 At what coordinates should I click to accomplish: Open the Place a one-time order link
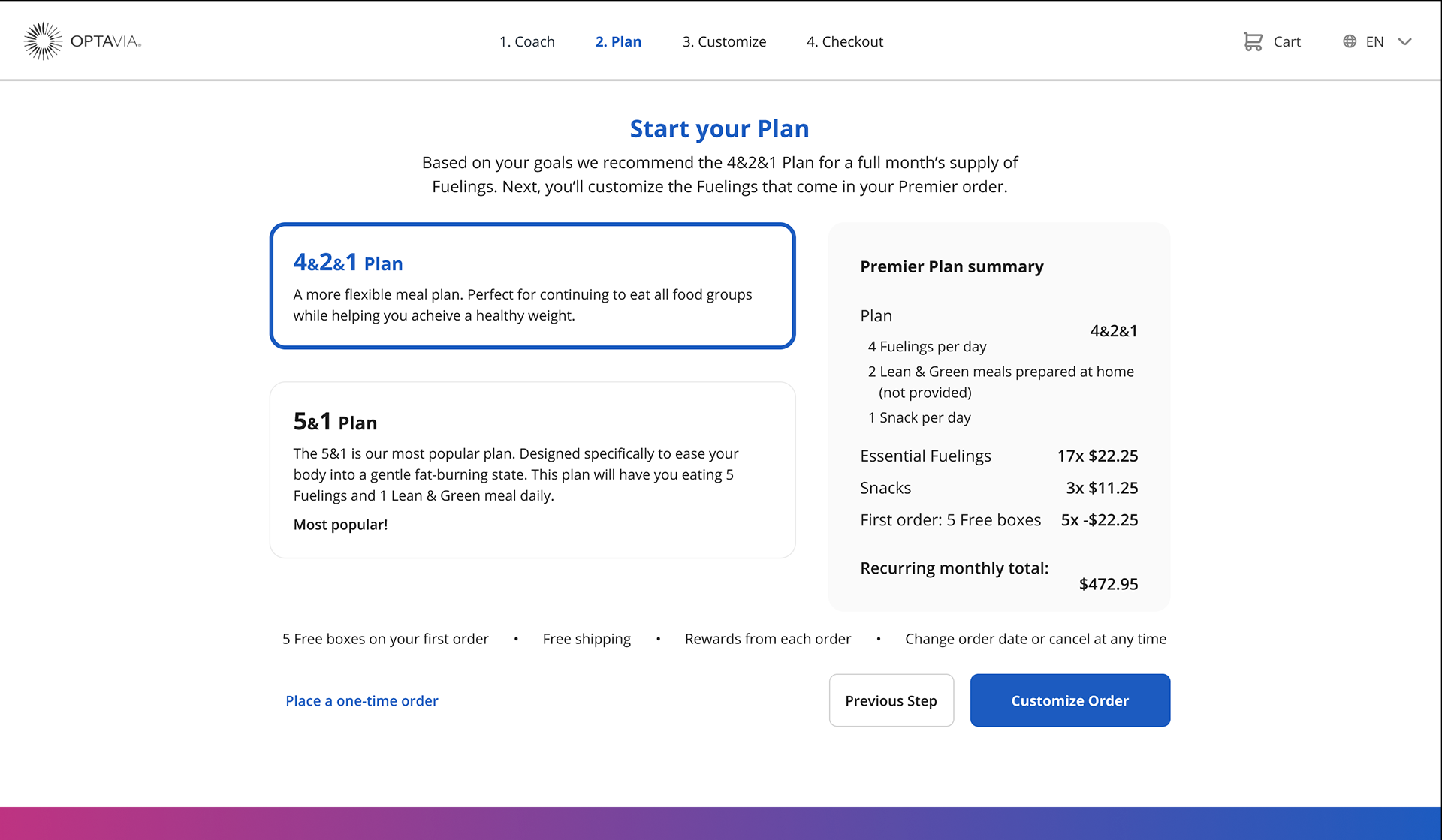coord(361,700)
